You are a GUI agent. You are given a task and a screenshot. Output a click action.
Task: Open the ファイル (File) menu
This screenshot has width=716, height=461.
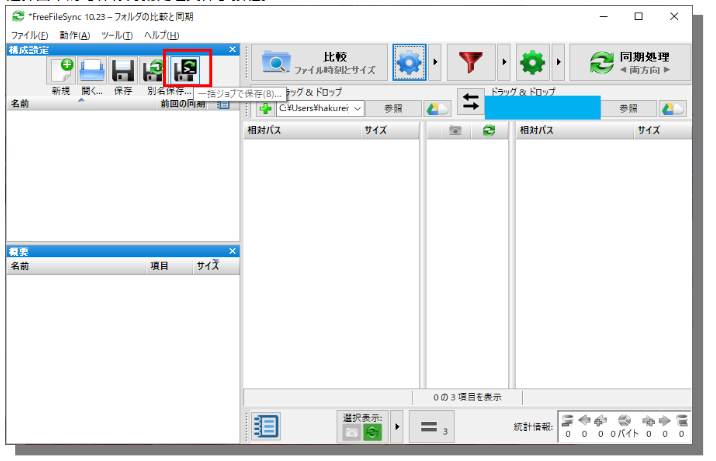pyautogui.click(x=29, y=35)
